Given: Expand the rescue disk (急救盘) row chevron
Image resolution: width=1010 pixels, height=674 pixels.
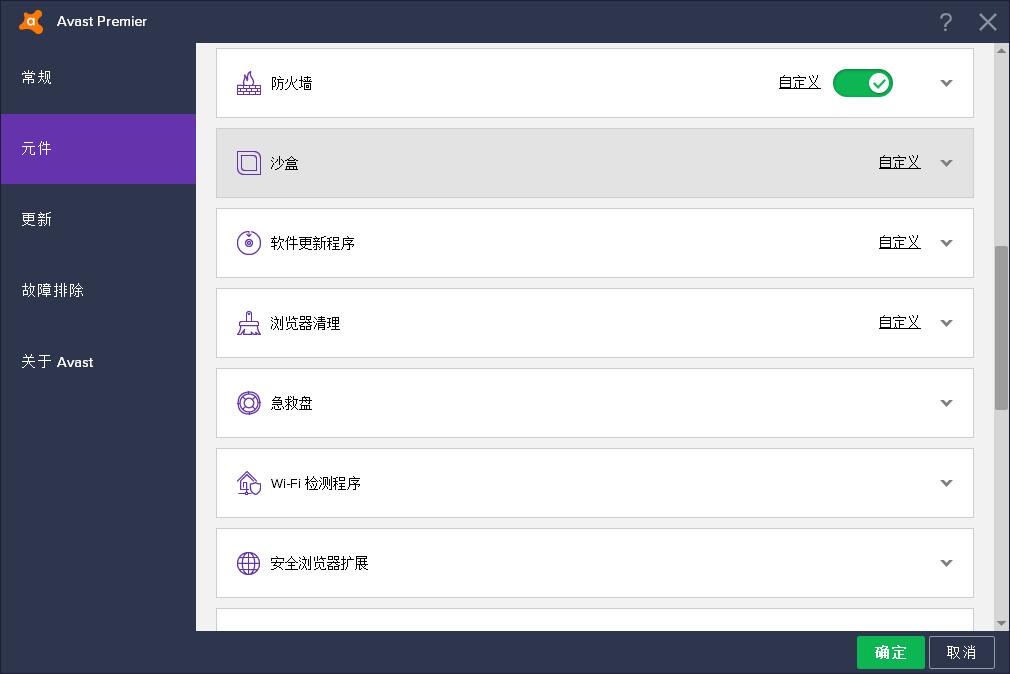Looking at the screenshot, I should (x=946, y=403).
